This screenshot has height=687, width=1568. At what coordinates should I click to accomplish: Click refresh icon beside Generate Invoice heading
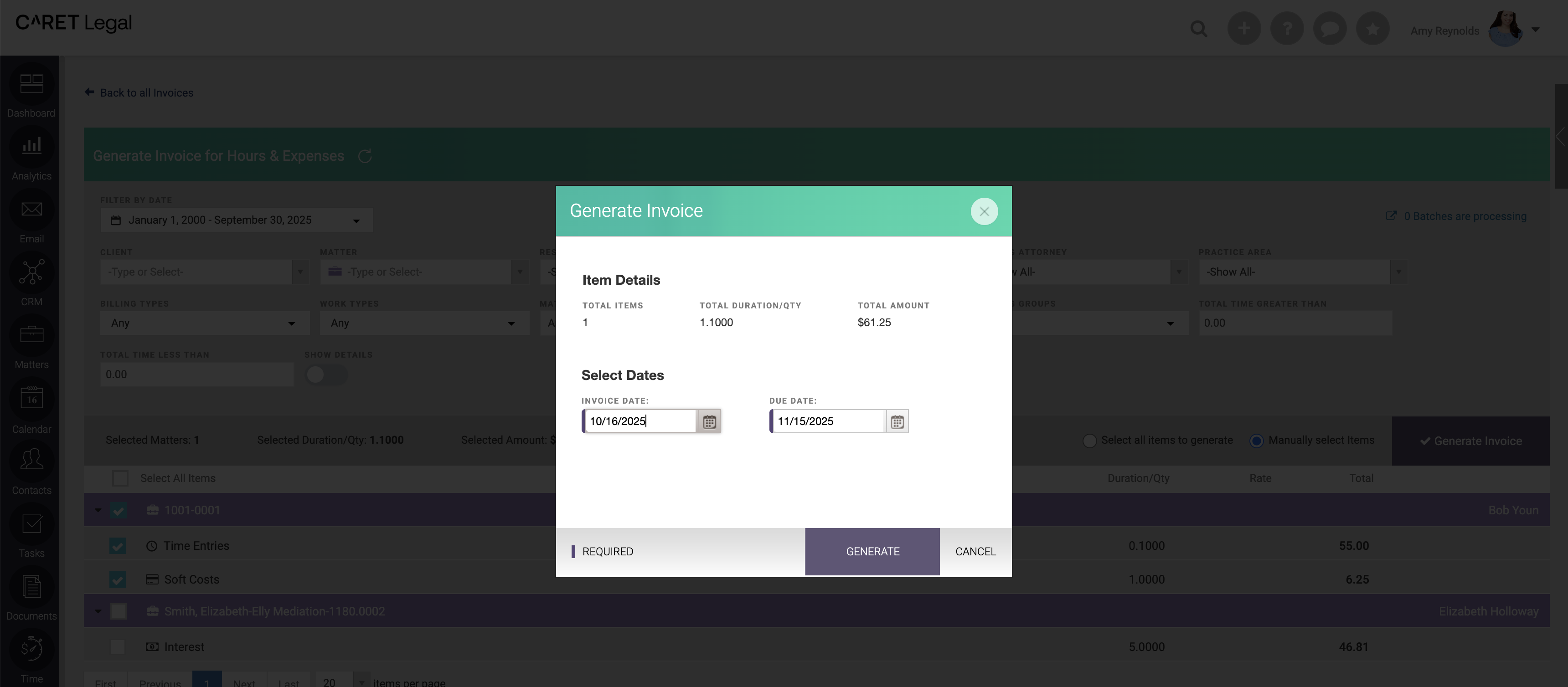[365, 156]
